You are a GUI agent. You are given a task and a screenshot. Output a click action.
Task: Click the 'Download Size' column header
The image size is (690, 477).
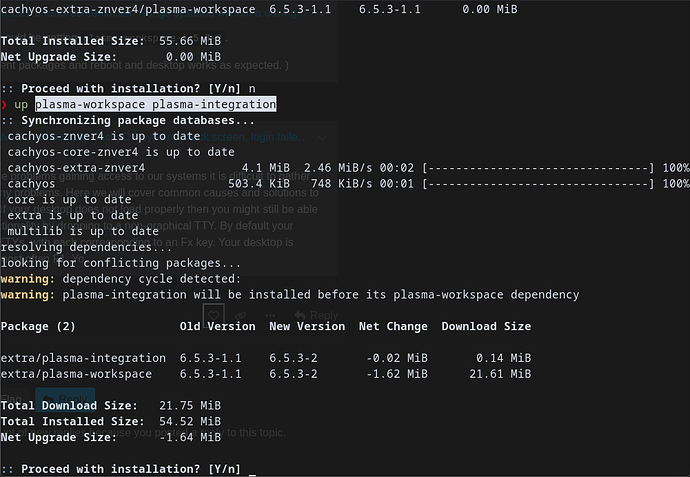(486, 326)
